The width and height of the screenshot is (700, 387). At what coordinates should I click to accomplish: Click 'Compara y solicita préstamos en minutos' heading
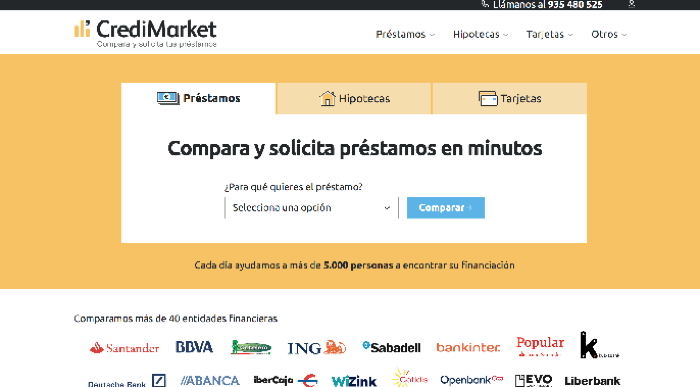pos(354,149)
